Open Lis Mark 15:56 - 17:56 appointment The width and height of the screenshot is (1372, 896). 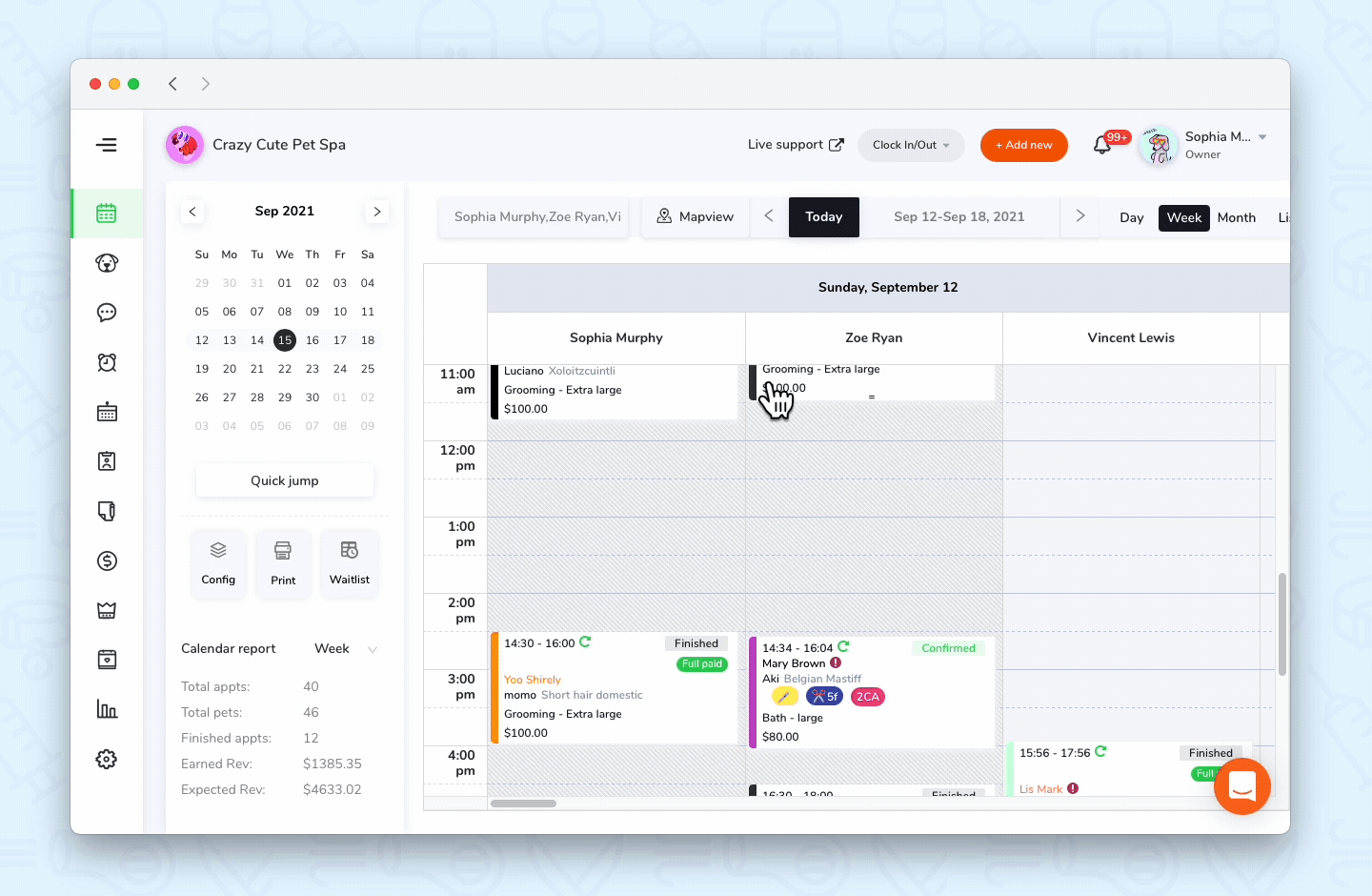(x=1129, y=769)
